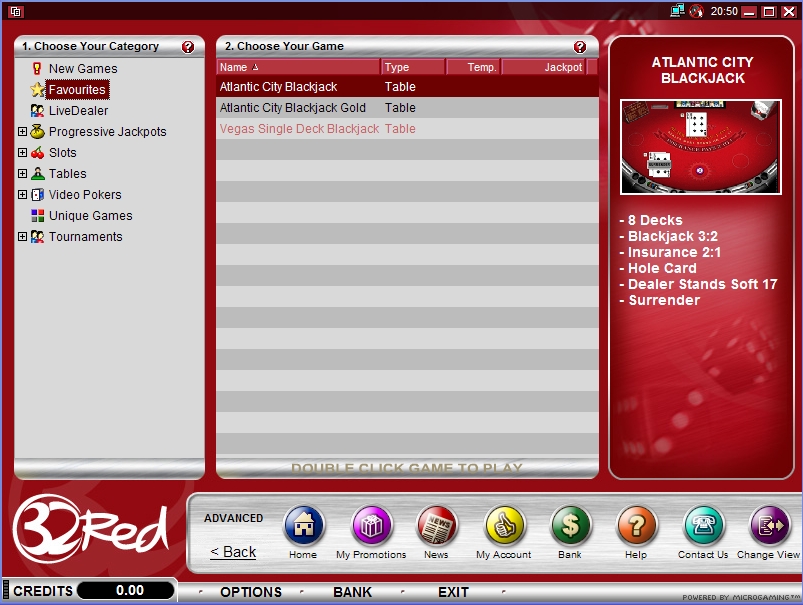
Task: Click the 32Red logo
Action: [91, 529]
